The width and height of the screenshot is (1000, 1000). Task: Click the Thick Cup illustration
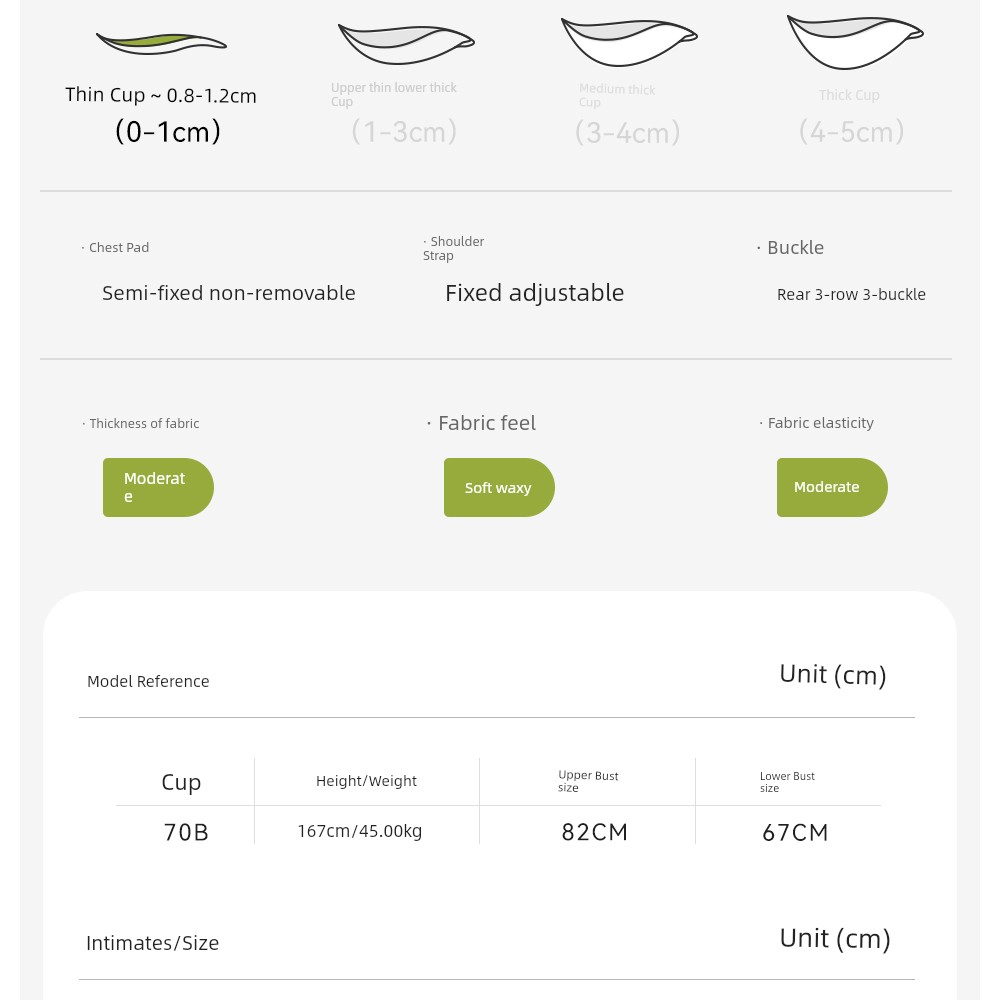tap(855, 41)
